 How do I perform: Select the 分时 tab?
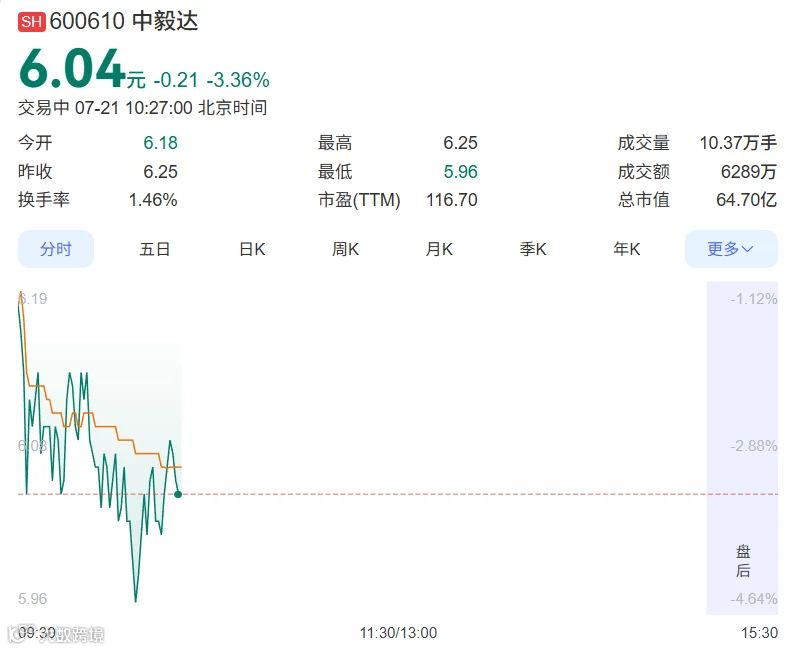(x=56, y=249)
